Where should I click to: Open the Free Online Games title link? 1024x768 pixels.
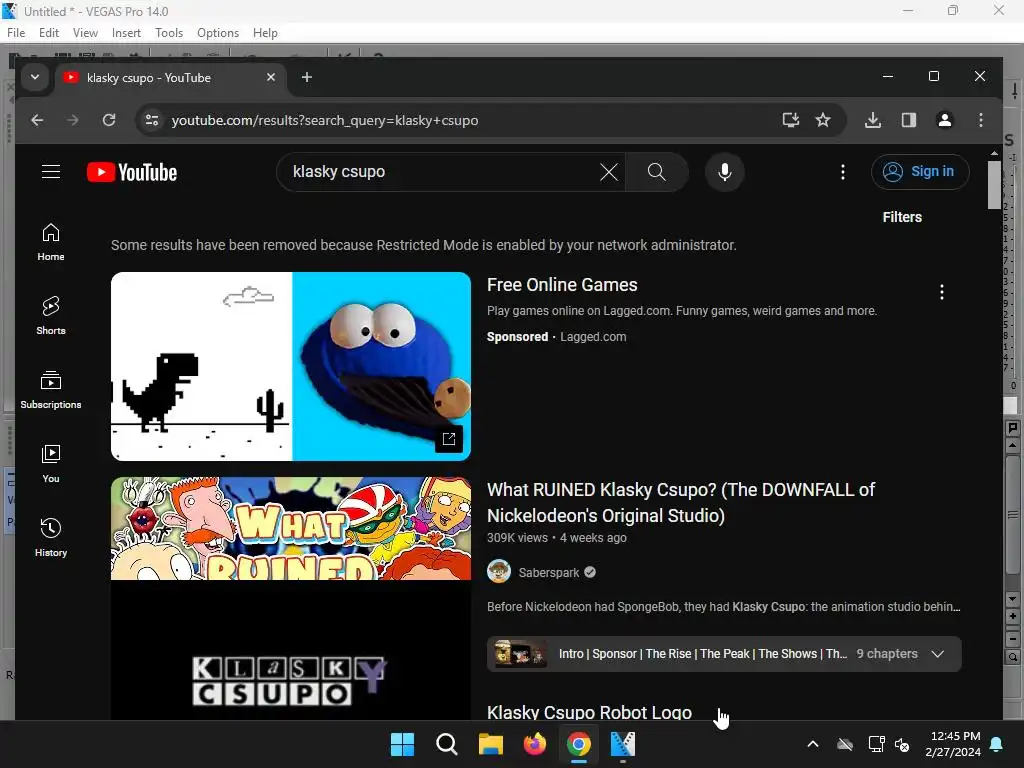point(562,285)
